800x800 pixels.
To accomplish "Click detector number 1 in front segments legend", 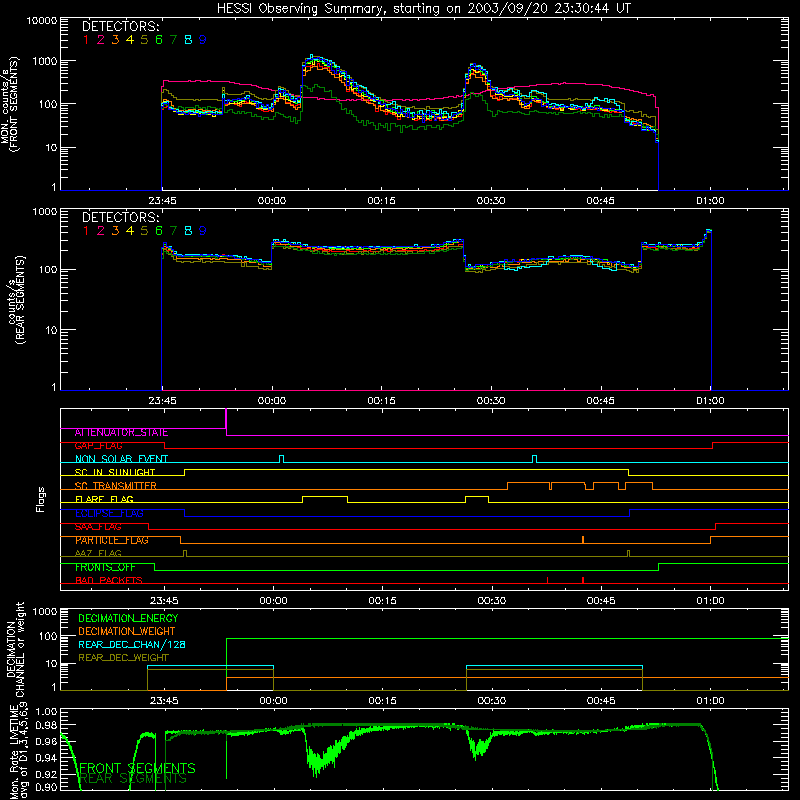I will point(86,40).
